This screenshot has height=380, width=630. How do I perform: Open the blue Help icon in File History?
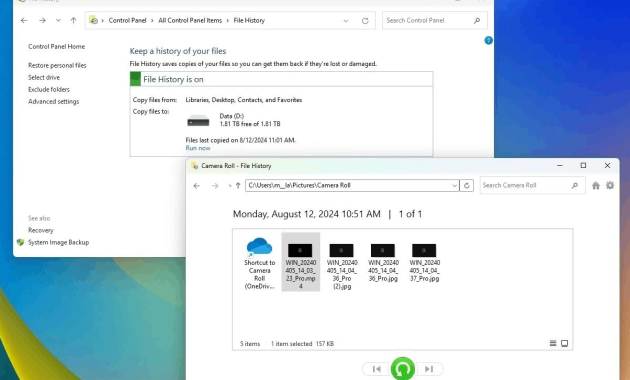pyautogui.click(x=488, y=40)
